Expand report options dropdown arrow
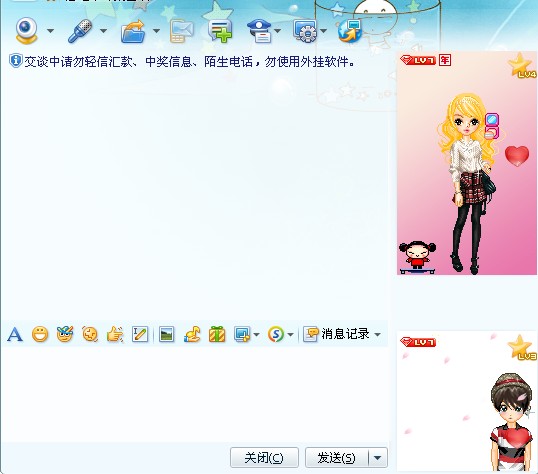The height and width of the screenshot is (474, 538). click(x=278, y=31)
